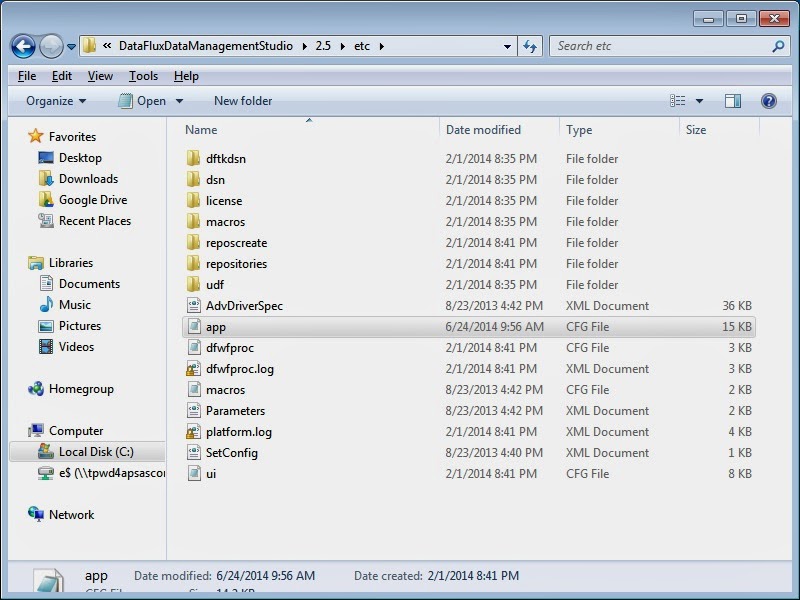Select the repositories folder icon

(193, 263)
